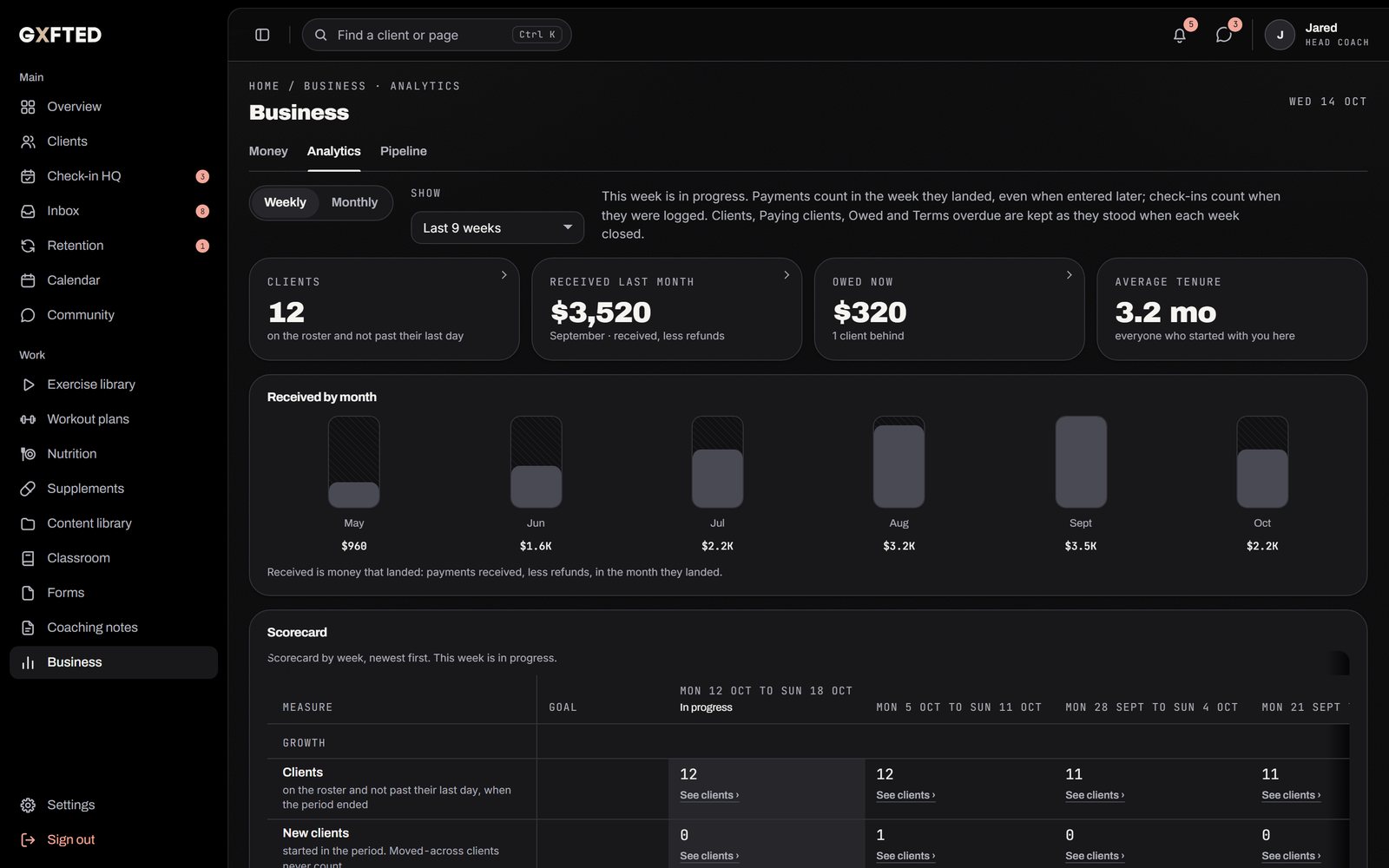The width and height of the screenshot is (1389, 868).
Task: Click the Workout plans dumbbell icon
Action: tap(28, 419)
